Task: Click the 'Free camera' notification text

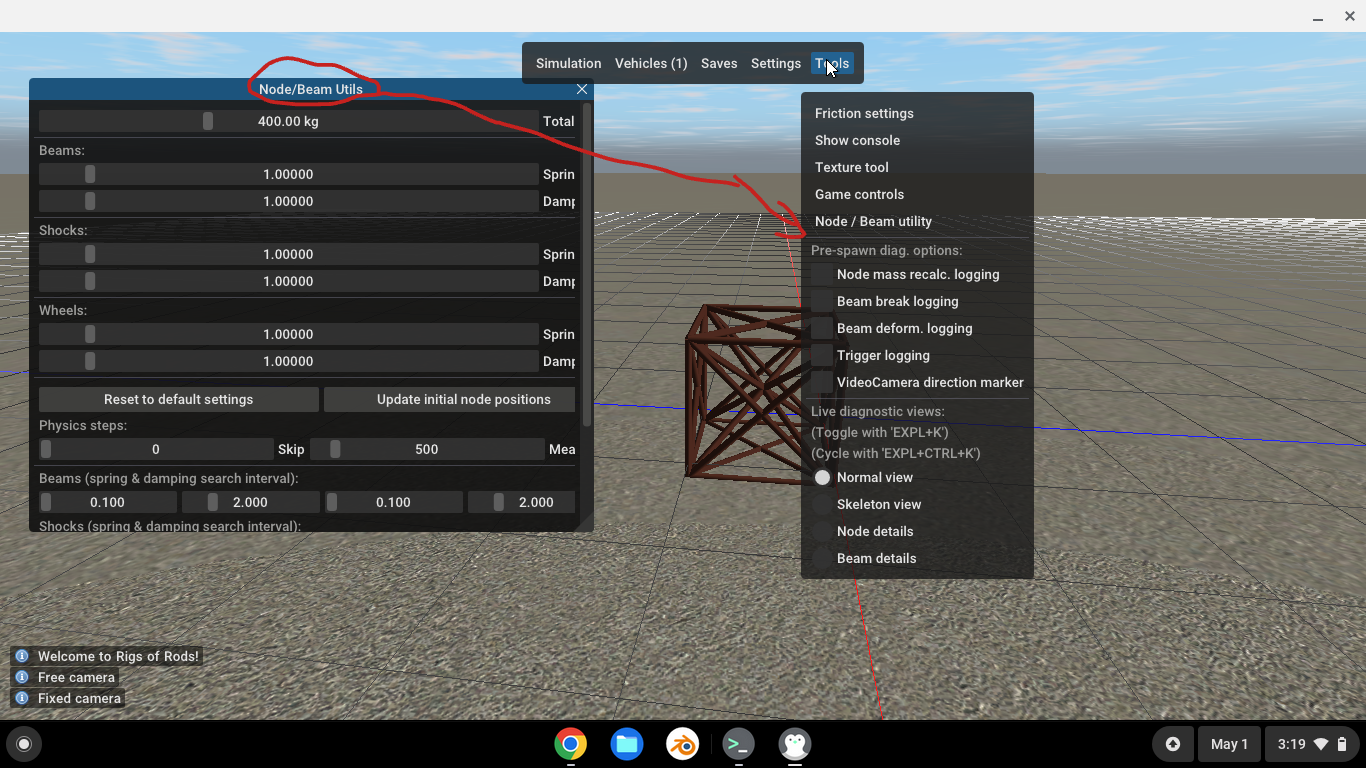Action: [76, 677]
